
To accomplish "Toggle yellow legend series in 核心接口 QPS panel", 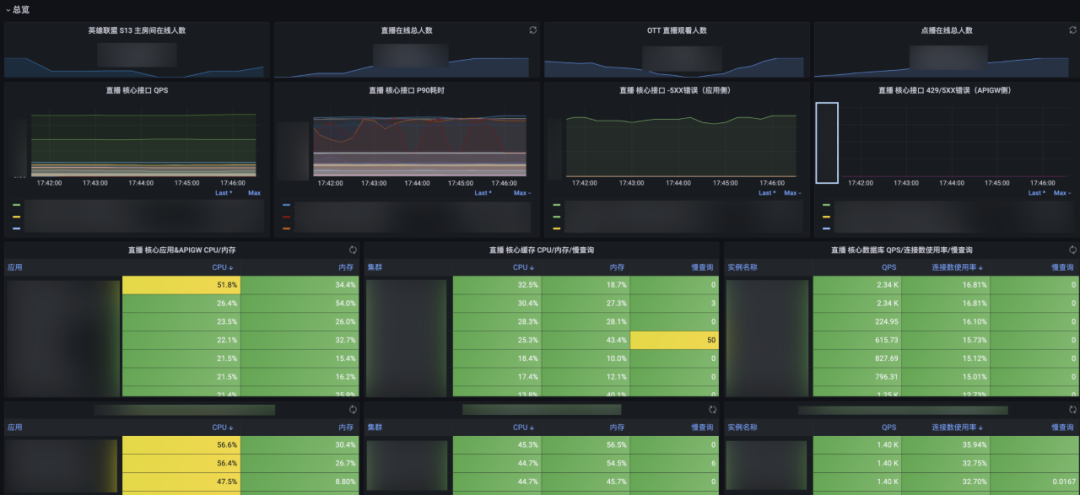I will coord(17,217).
